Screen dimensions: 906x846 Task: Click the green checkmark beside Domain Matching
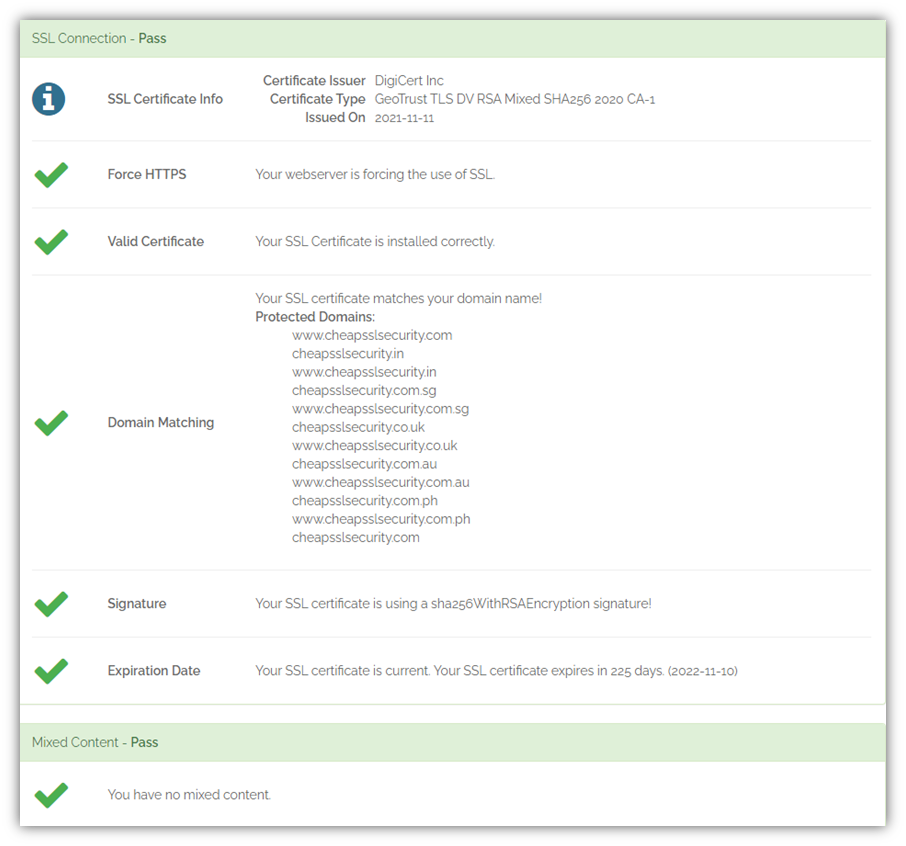pos(51,423)
